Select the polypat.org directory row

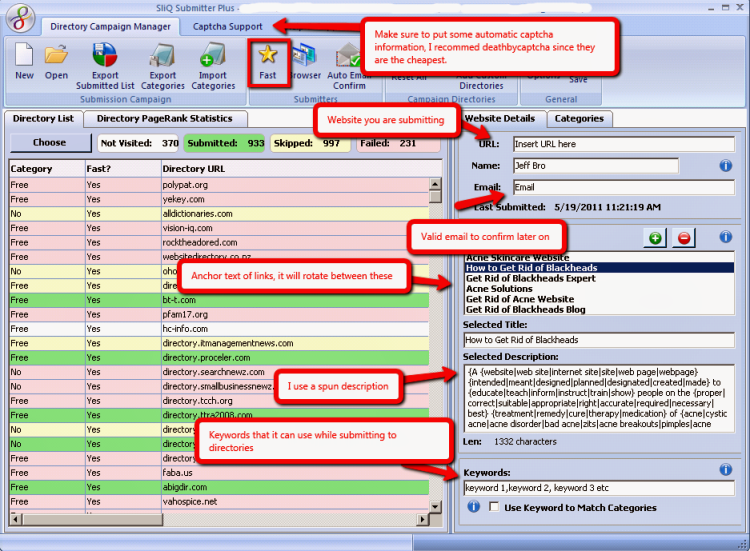pyautogui.click(x=219, y=185)
